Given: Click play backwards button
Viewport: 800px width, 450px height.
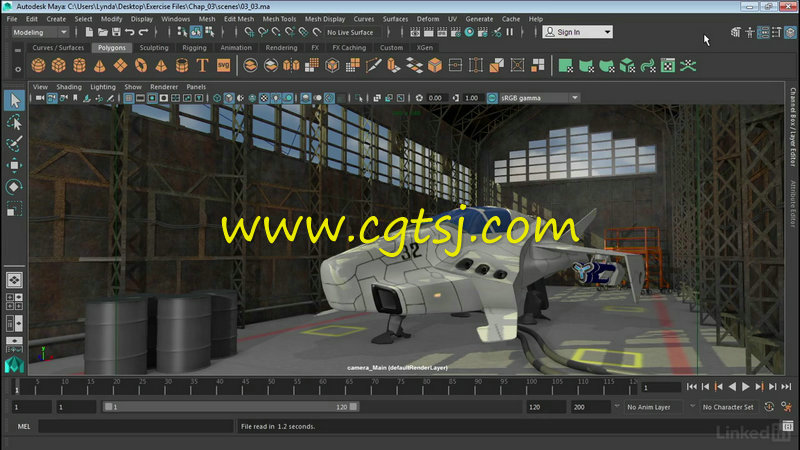Looking at the screenshot, I should click(x=732, y=387).
